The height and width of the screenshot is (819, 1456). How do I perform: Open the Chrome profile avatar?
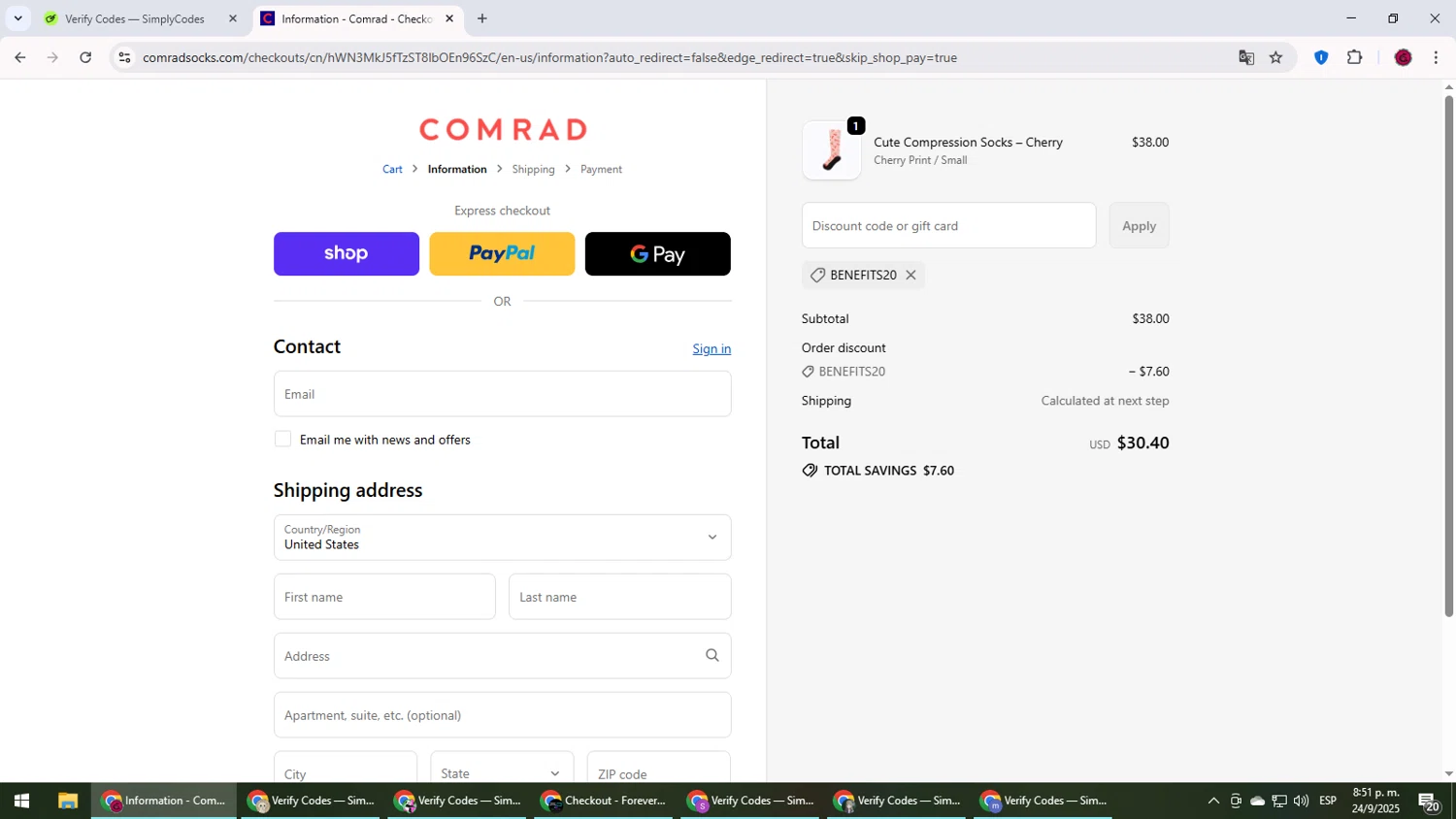click(1403, 58)
